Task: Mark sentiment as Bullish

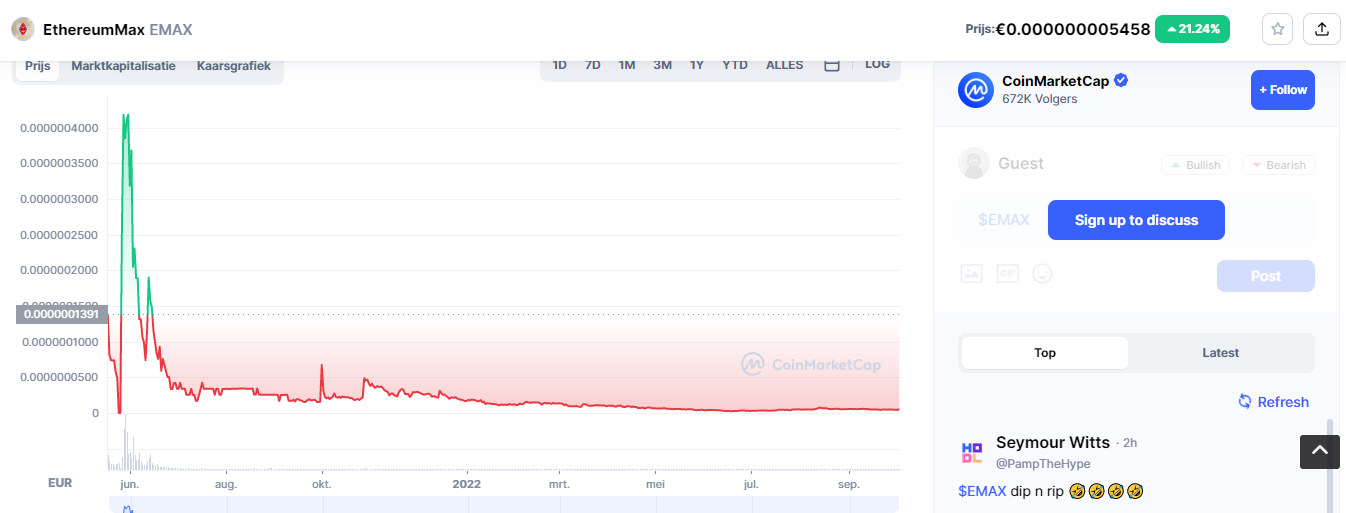Action: 1195,165
